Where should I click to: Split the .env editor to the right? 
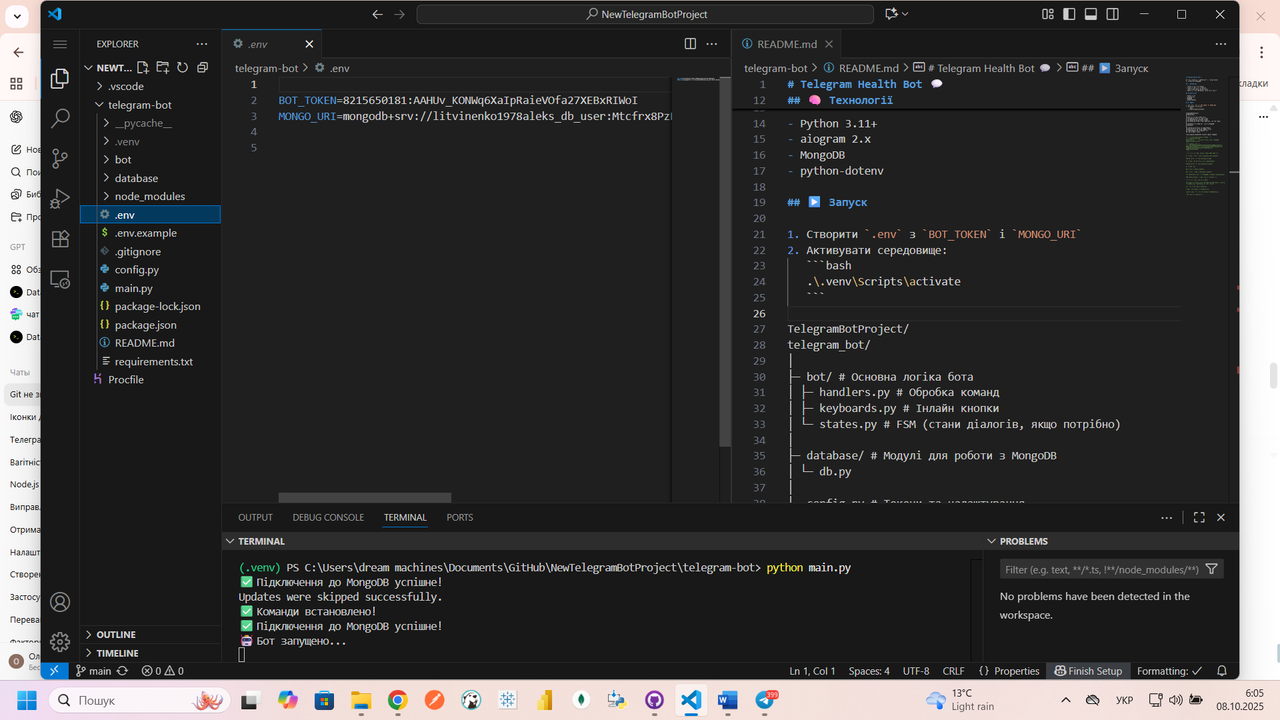pyautogui.click(x=690, y=44)
